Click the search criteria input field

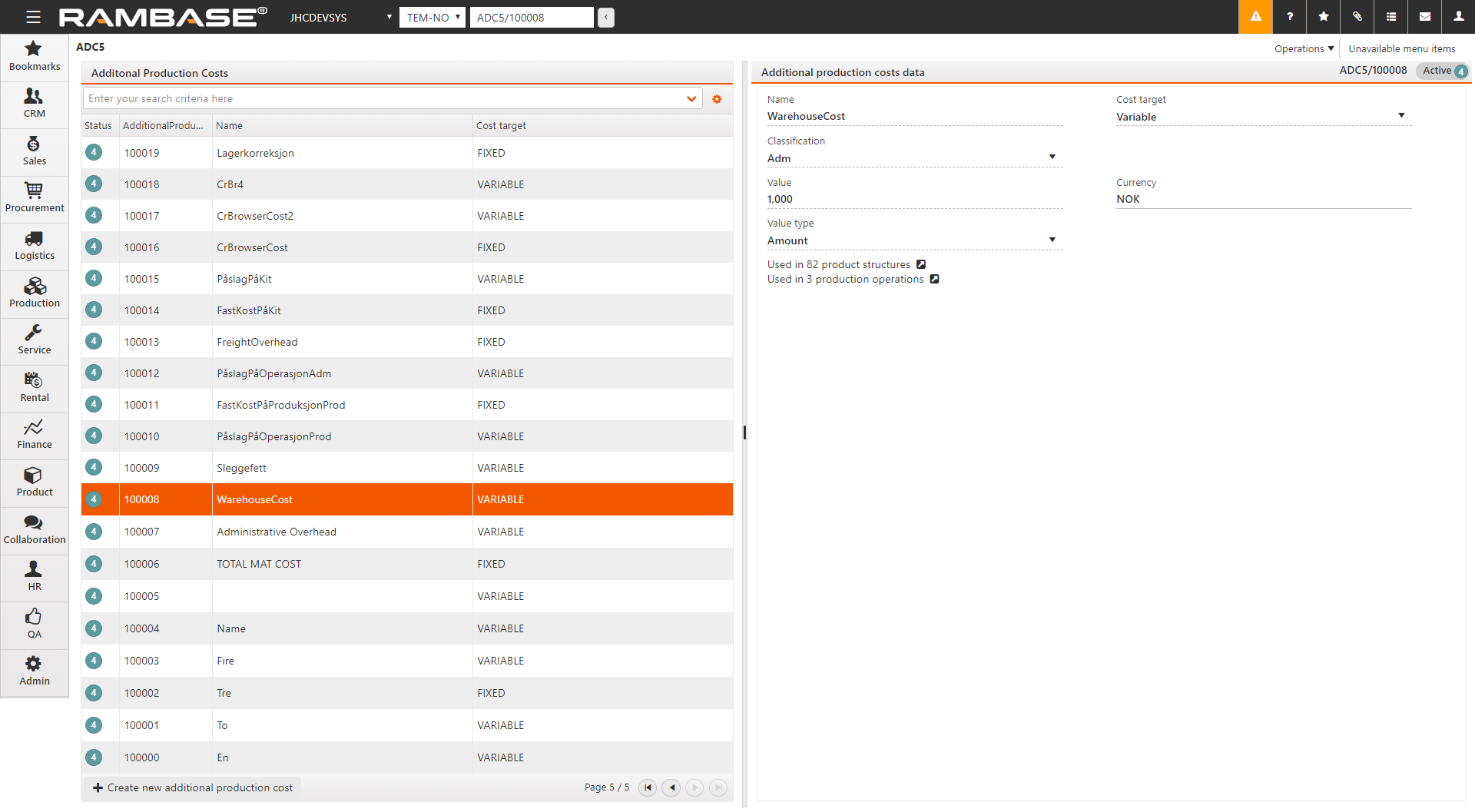click(384, 99)
